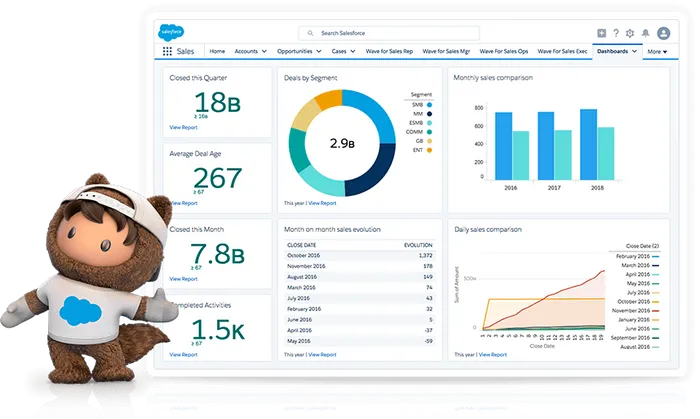The width and height of the screenshot is (700, 419).
Task: Click the search magnifier icon
Action: click(x=310, y=33)
